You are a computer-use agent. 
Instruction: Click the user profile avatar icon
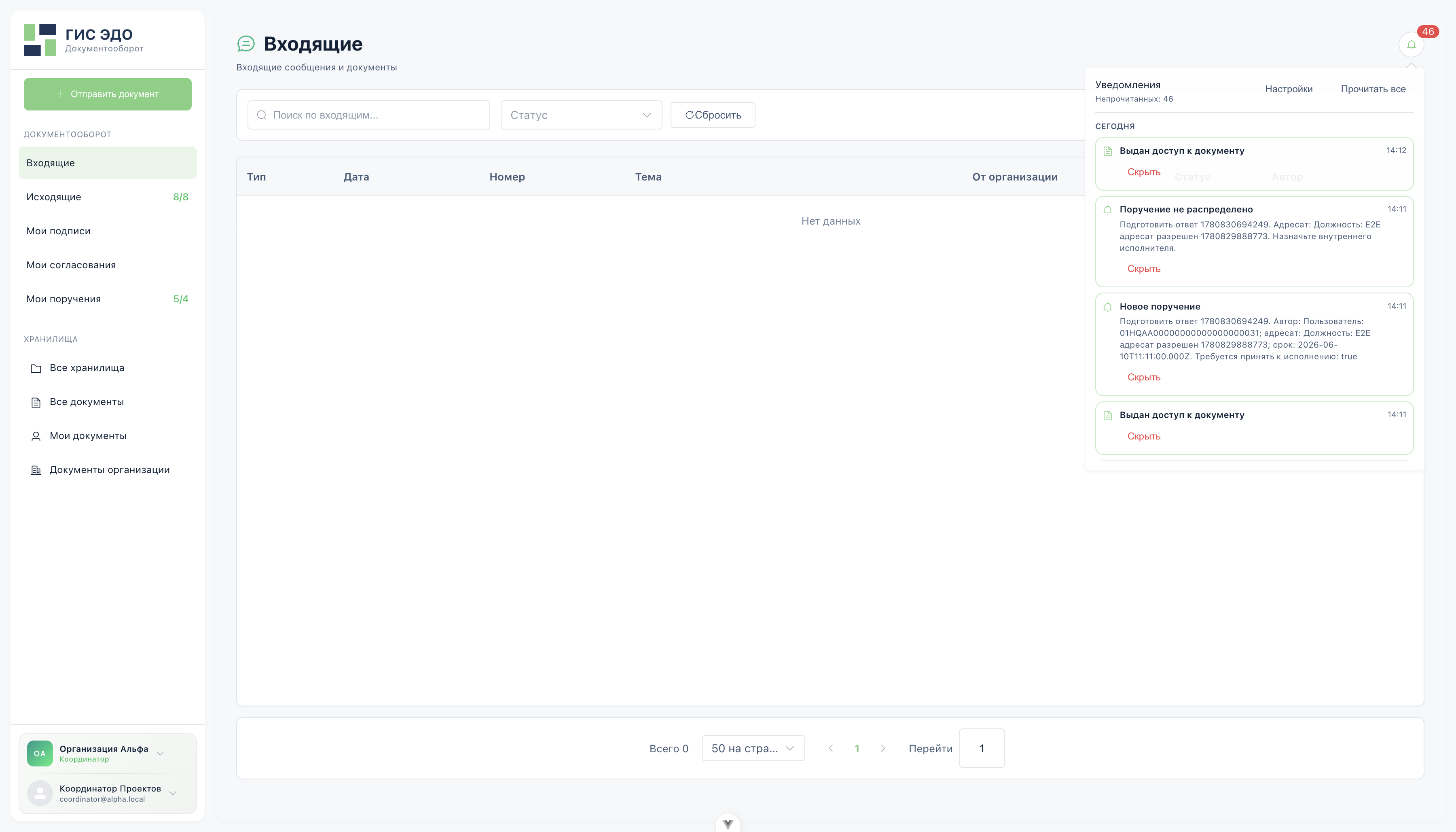[40, 793]
